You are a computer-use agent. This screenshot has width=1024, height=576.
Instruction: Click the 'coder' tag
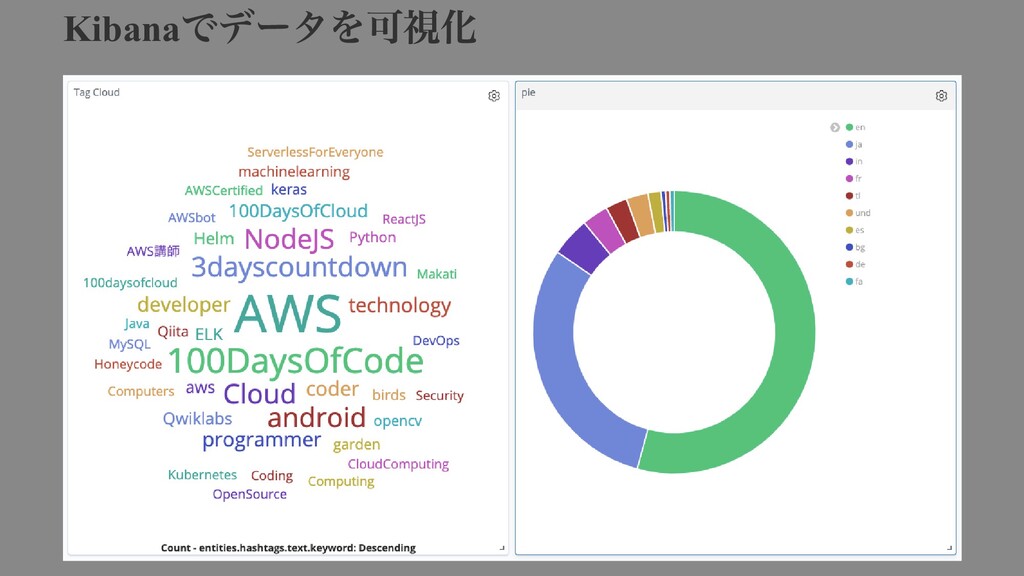332,389
